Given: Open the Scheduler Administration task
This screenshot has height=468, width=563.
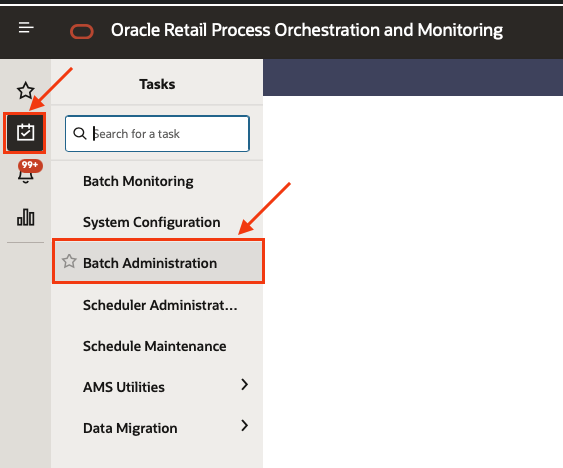Looking at the screenshot, I should point(160,305).
